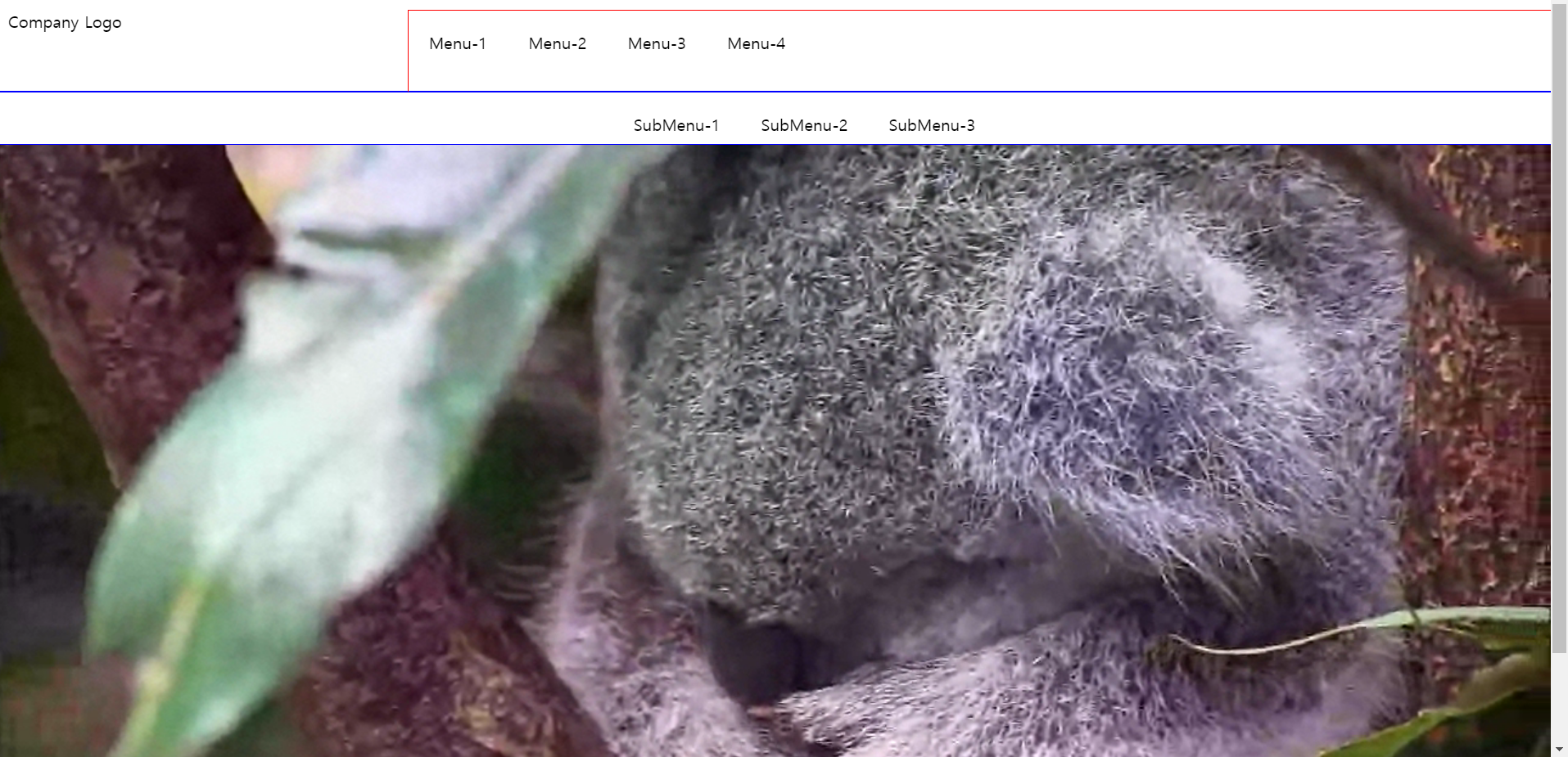Go to SubMenu-1
Viewport: 1568px width, 757px height.
(x=676, y=126)
